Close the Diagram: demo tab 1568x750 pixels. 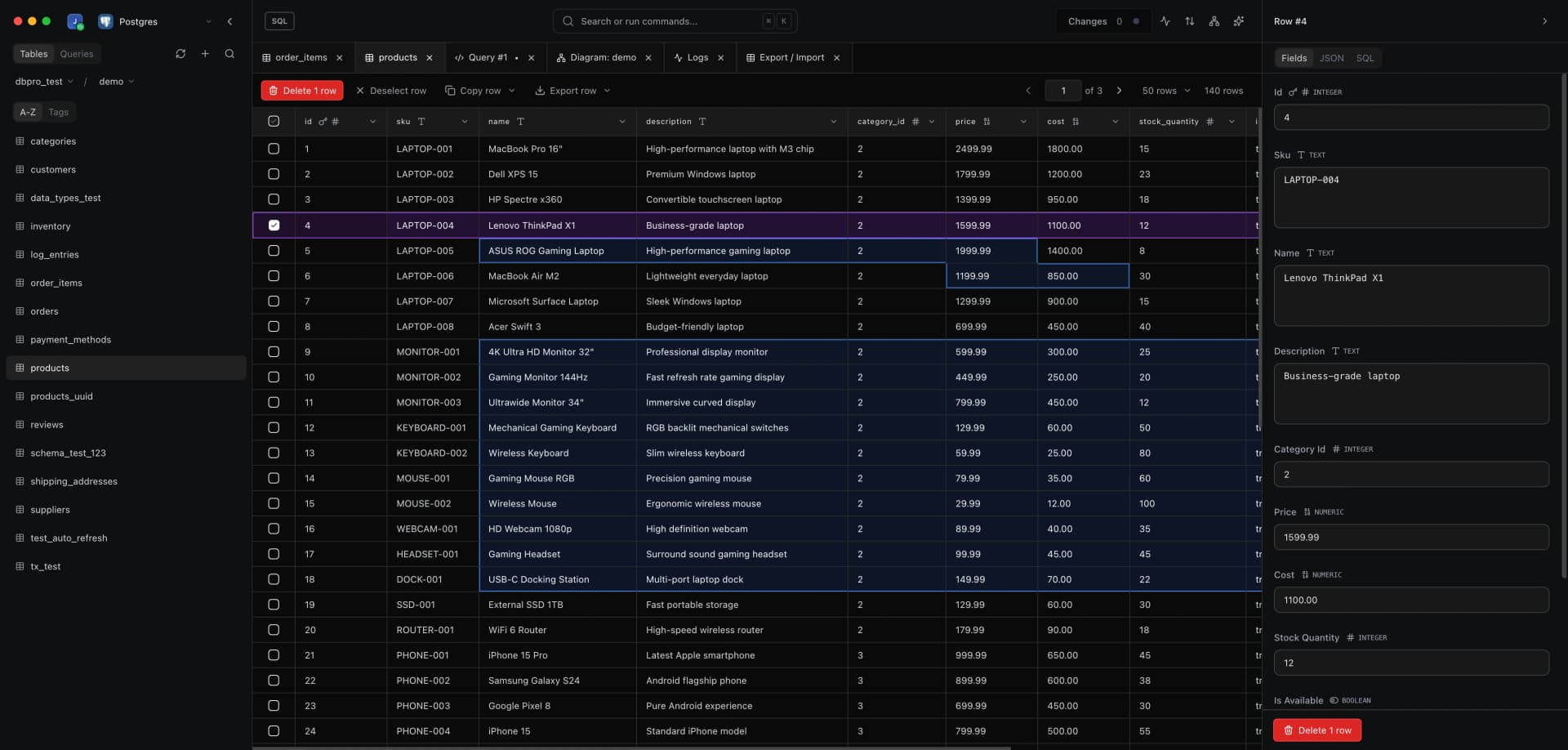point(648,58)
